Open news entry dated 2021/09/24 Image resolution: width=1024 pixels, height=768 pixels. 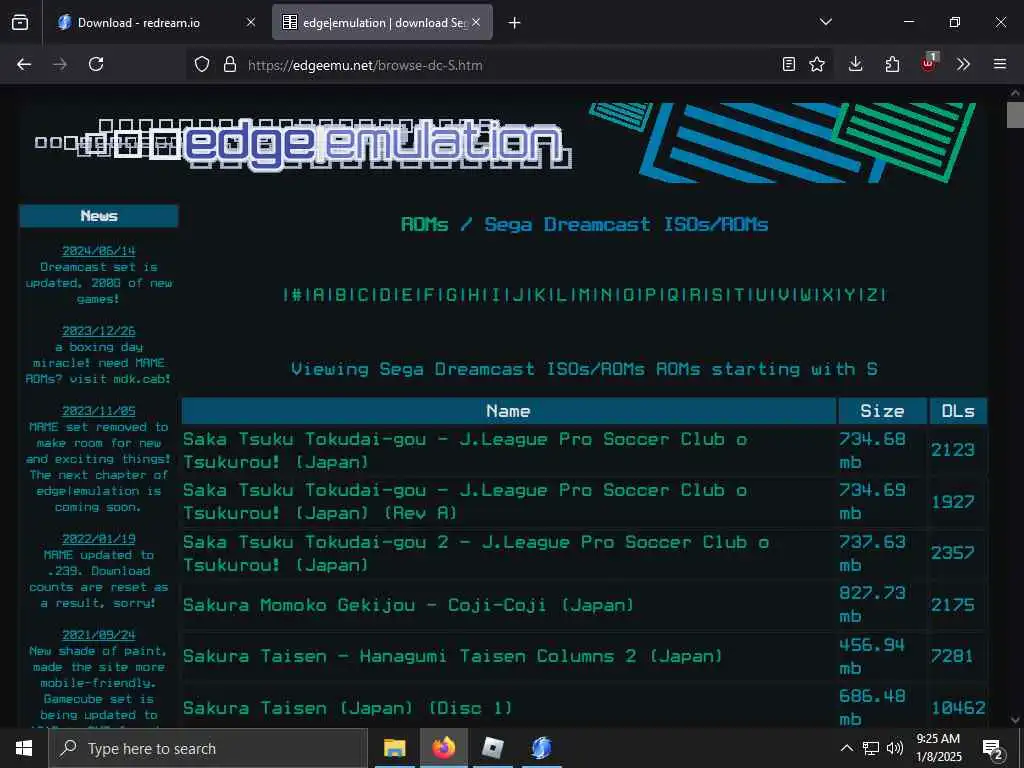(99, 635)
